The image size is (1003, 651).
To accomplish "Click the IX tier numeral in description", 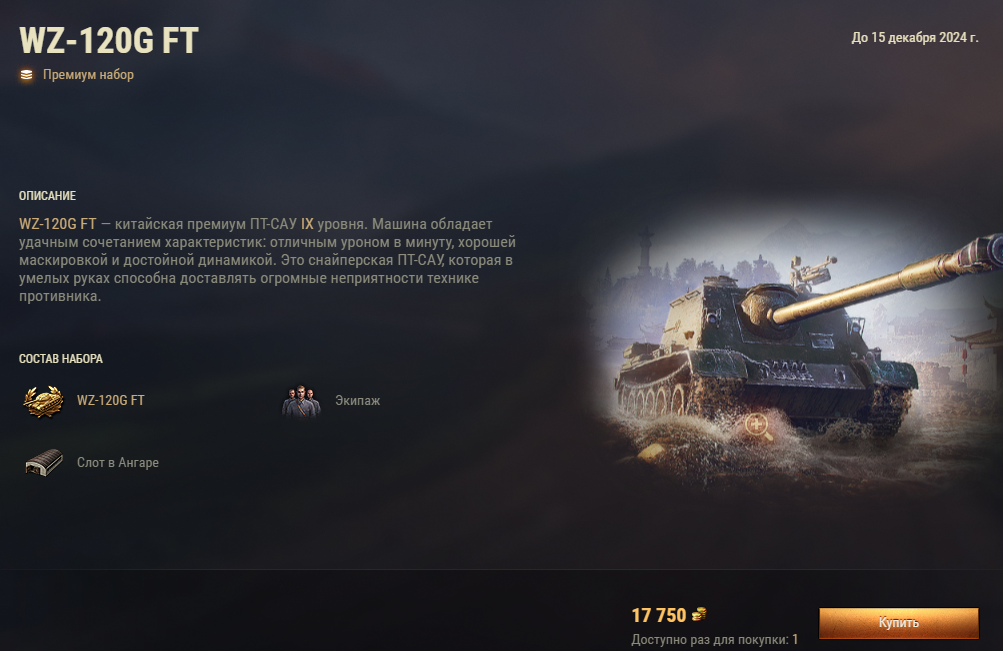I will pos(307,224).
